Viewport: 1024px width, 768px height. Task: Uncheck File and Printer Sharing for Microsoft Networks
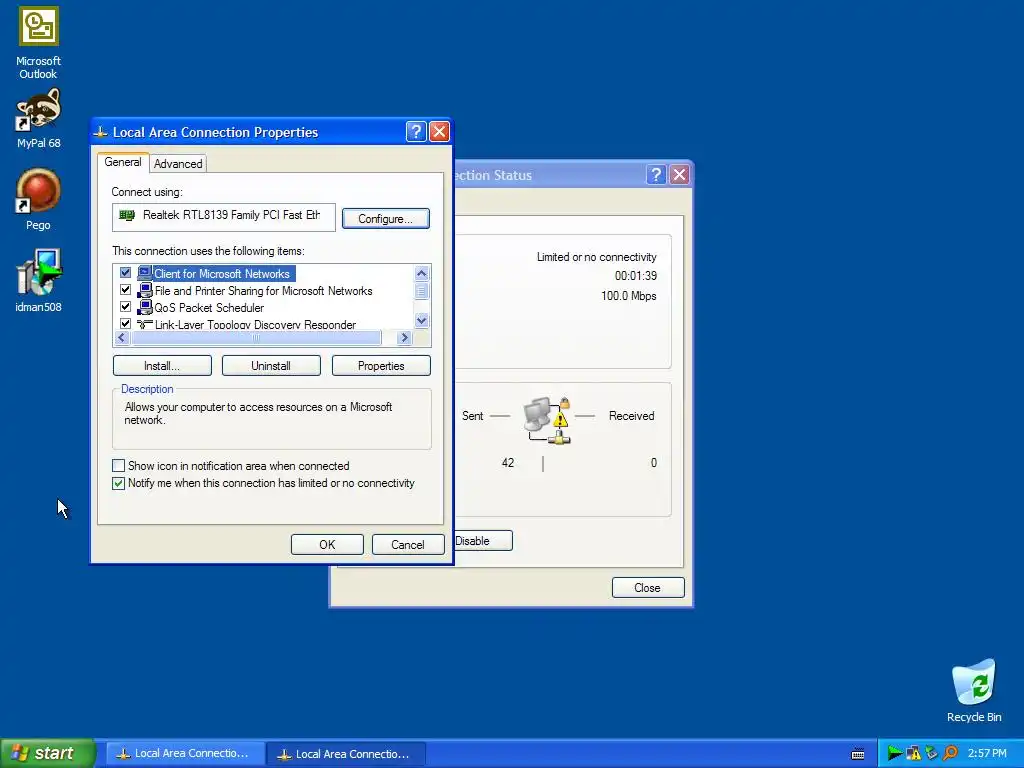pos(125,290)
